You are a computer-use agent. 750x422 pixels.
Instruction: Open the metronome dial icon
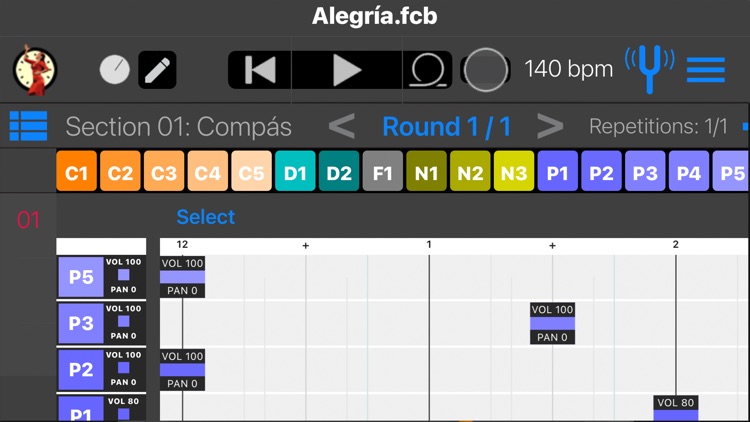click(115, 70)
